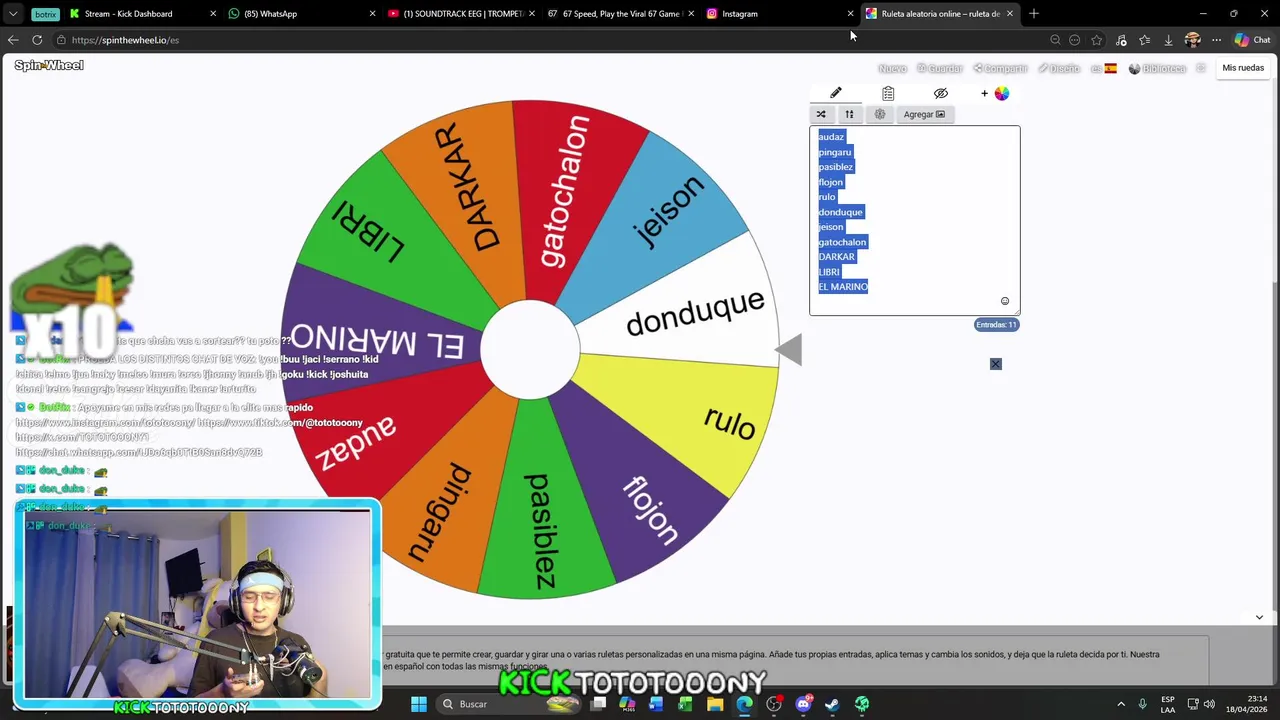Open the entries settings gear
Viewport: 1280px width, 720px height.
tap(880, 114)
